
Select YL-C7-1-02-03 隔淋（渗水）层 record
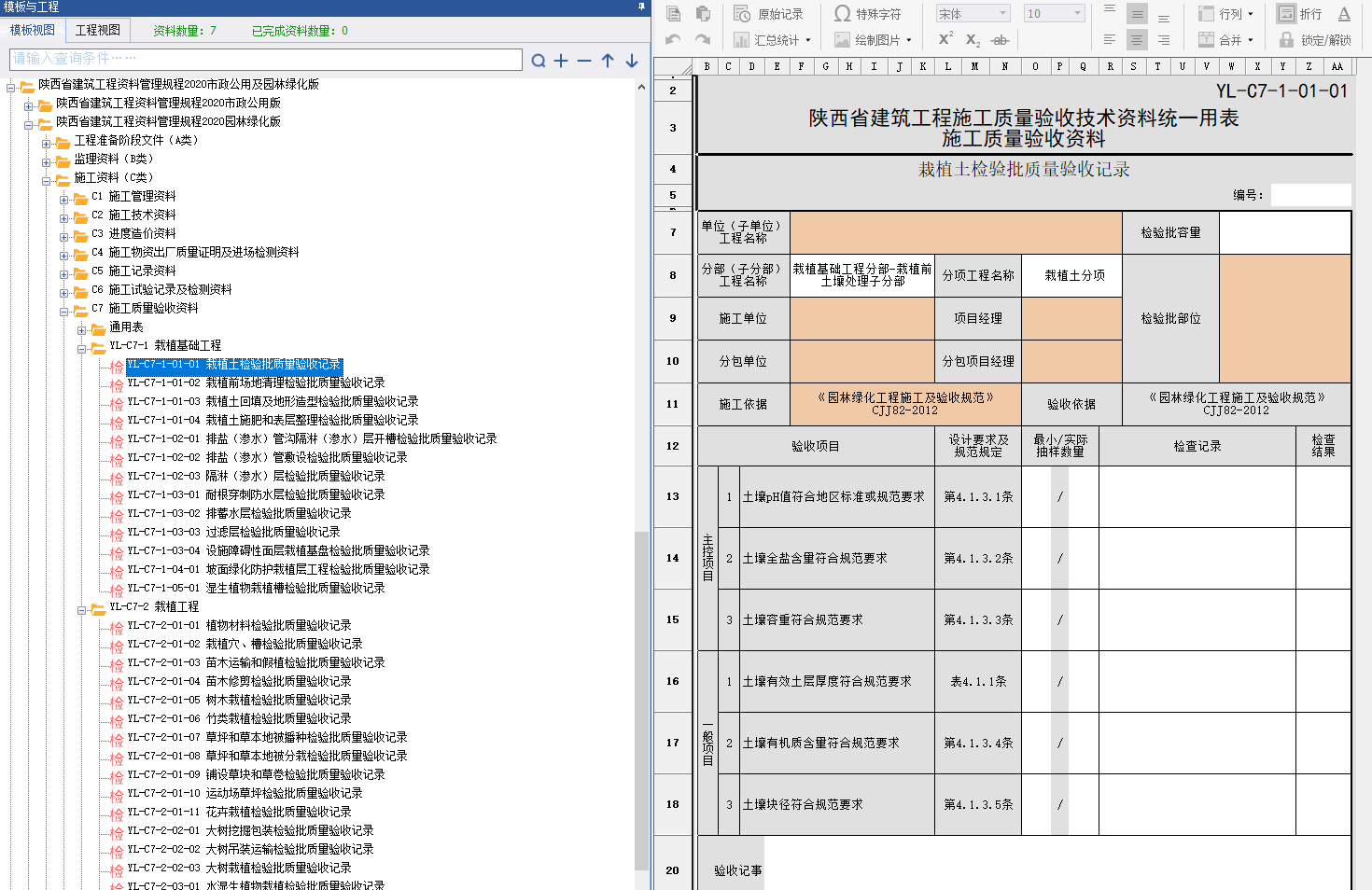coord(256,476)
